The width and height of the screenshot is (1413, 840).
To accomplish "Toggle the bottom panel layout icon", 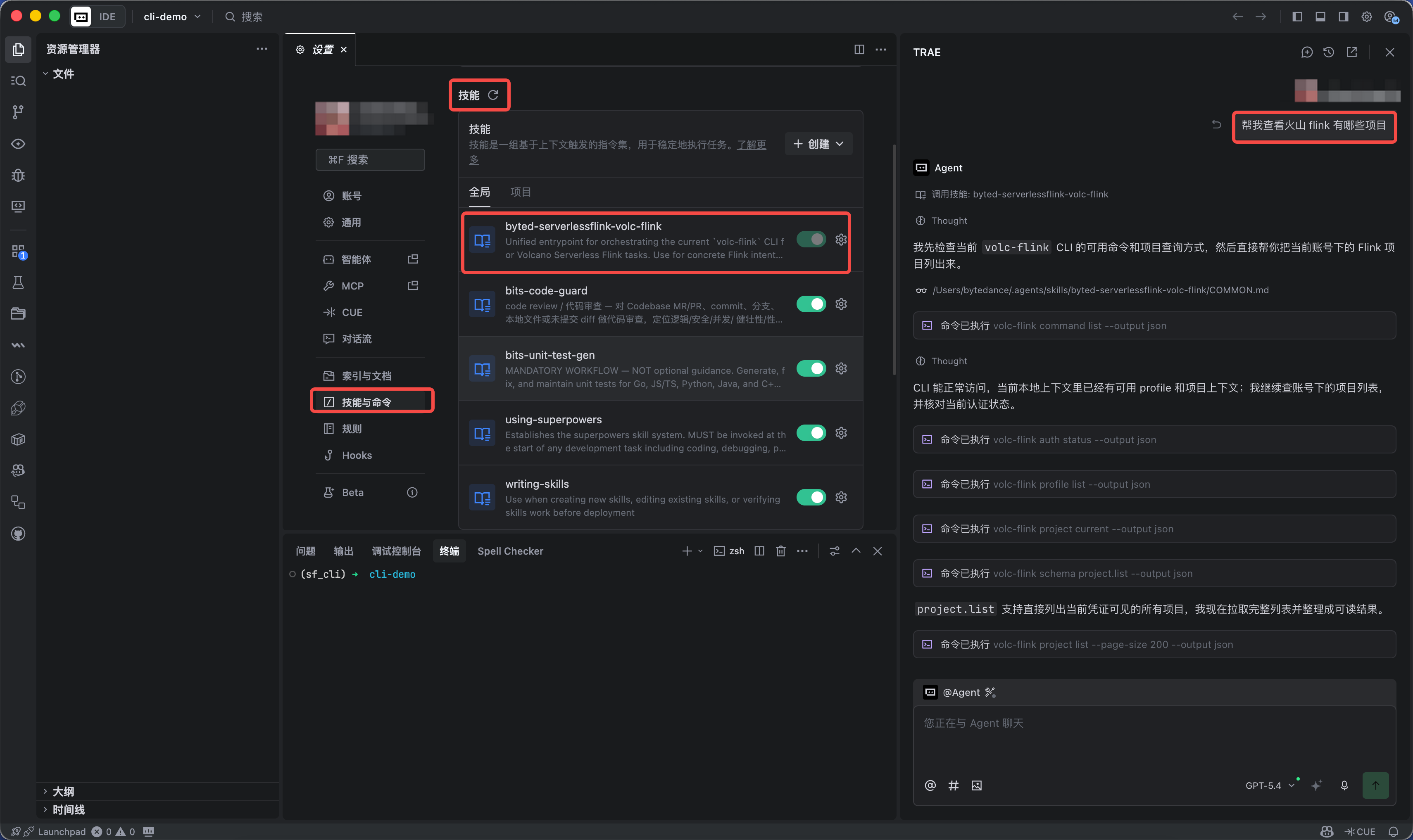I will (x=1320, y=17).
